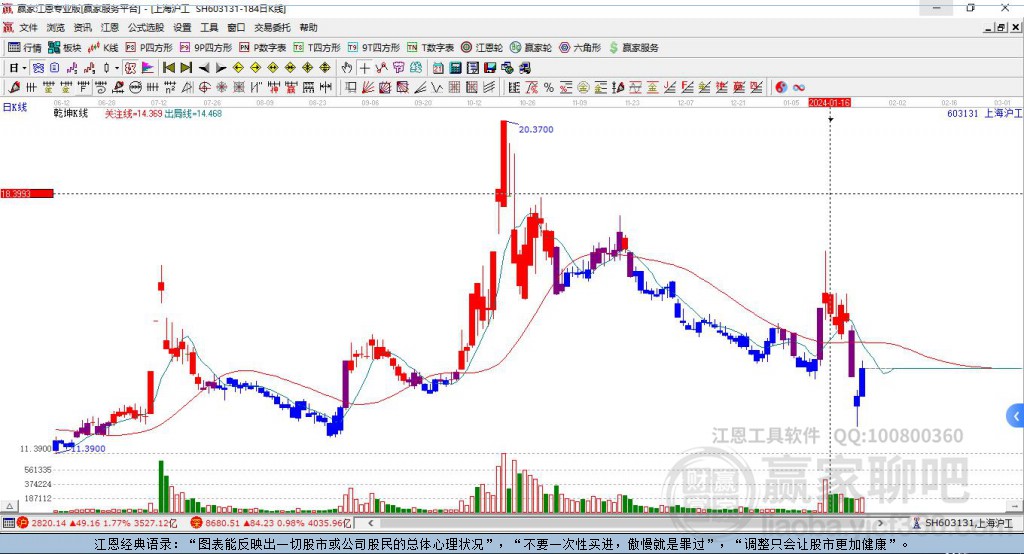
Task: Expand the blue side panel arrow
Action: [1016, 416]
